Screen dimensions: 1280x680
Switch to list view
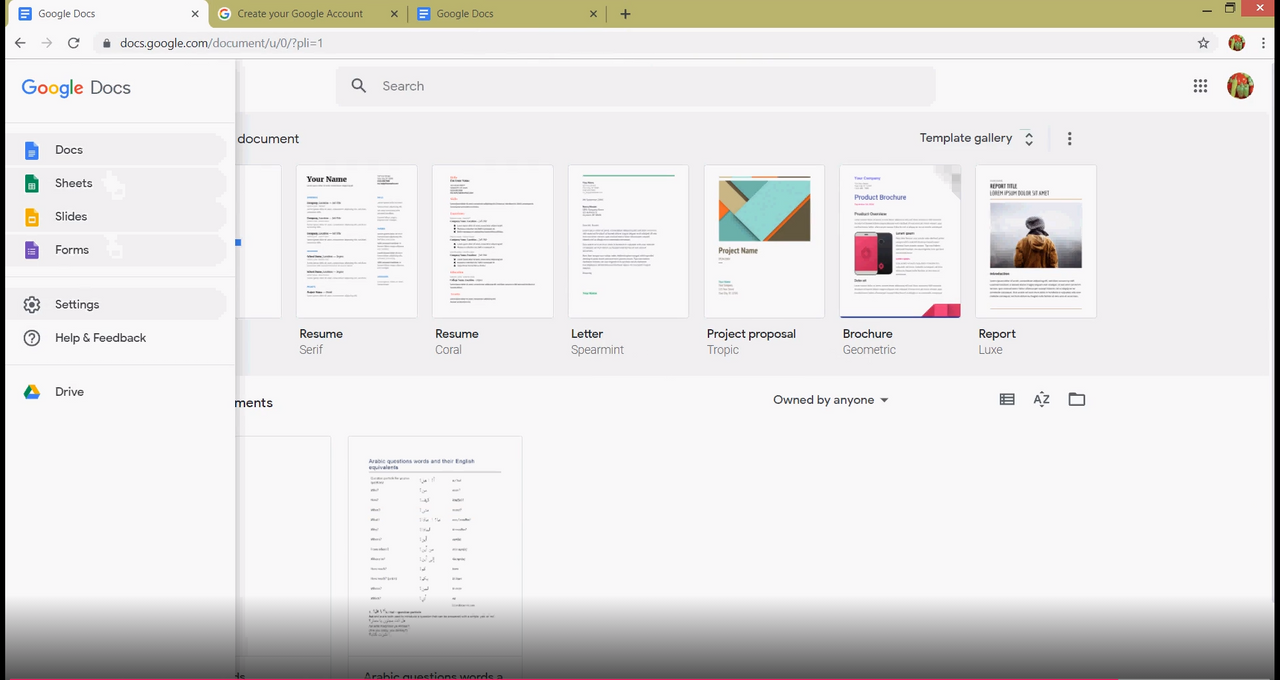[x=1007, y=400]
